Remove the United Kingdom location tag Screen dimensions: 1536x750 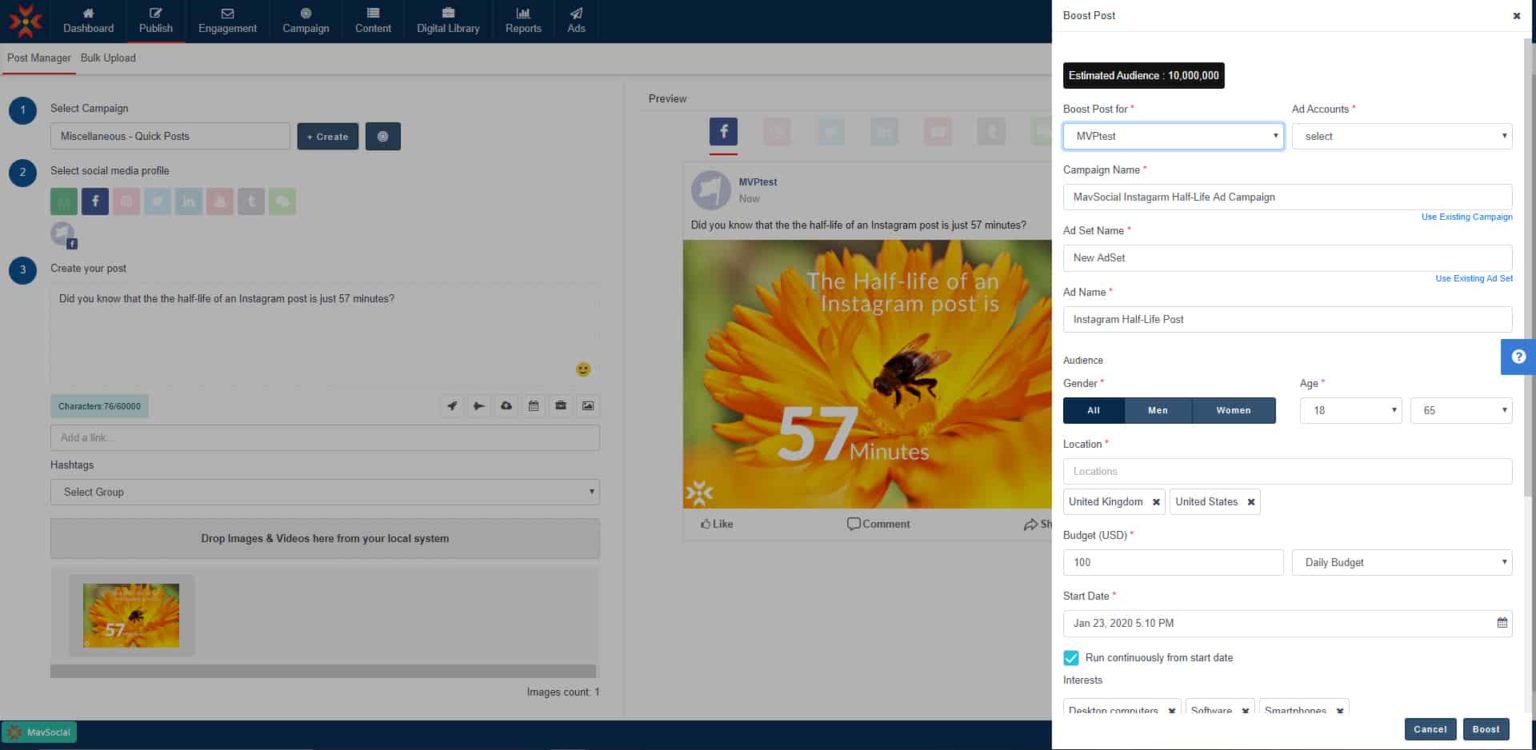click(x=1156, y=502)
